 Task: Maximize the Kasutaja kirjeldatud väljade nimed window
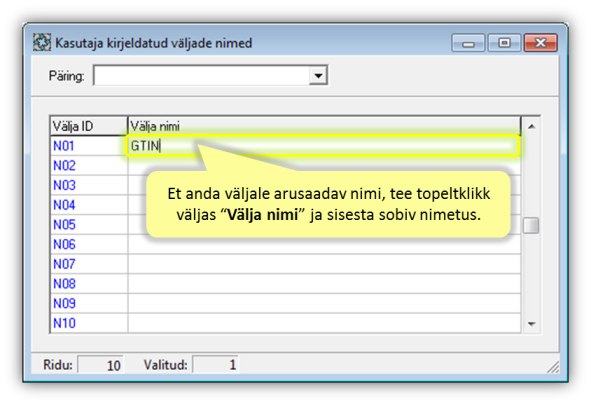click(x=504, y=43)
